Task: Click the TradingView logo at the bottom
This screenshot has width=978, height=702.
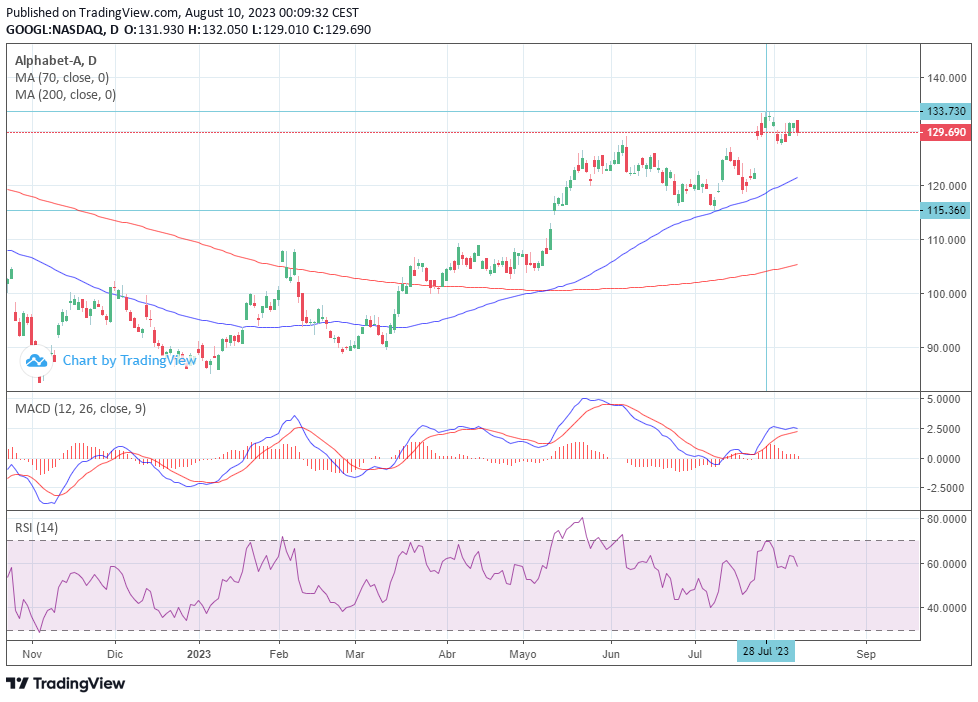Action: (65, 683)
